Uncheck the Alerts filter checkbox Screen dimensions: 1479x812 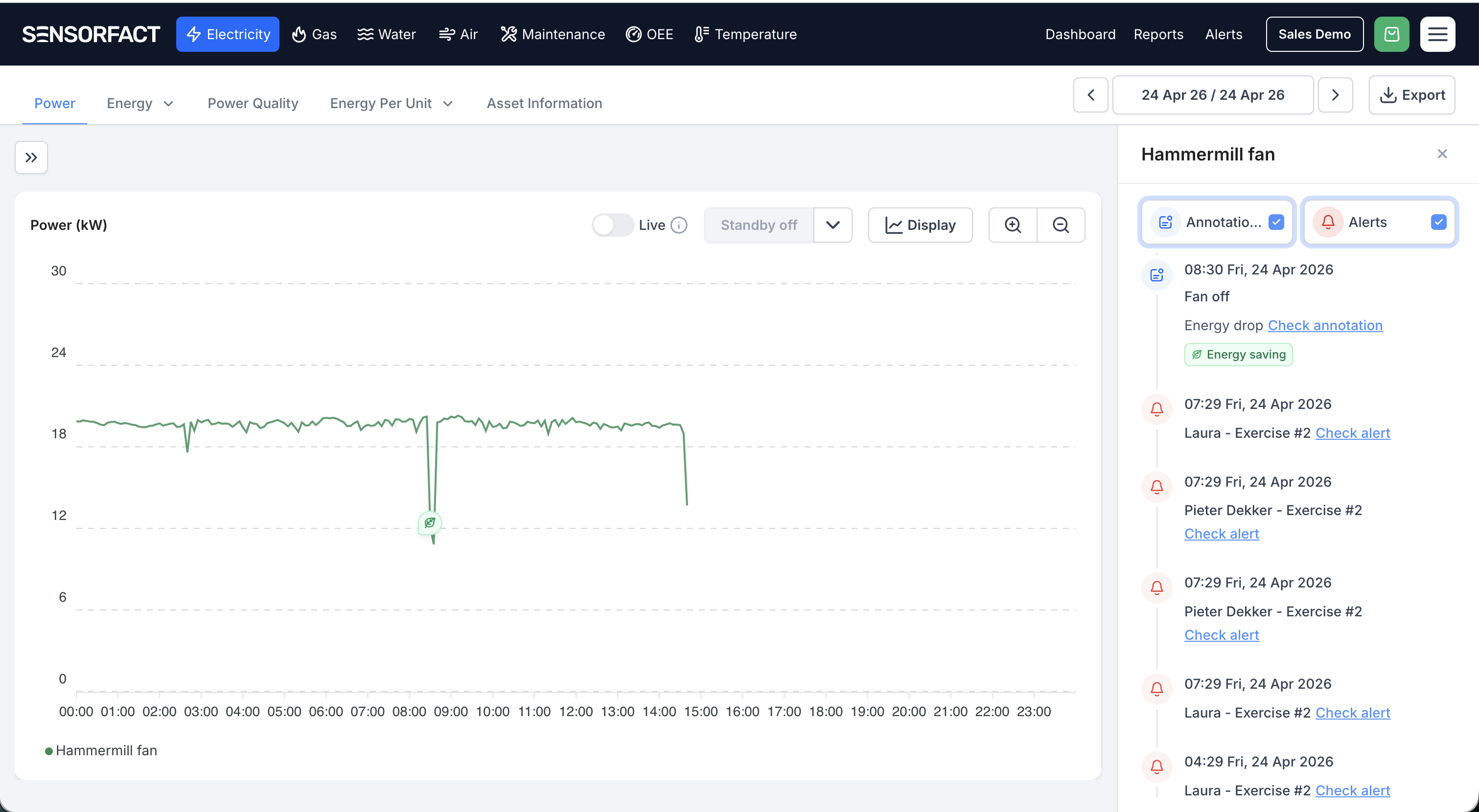pos(1438,222)
